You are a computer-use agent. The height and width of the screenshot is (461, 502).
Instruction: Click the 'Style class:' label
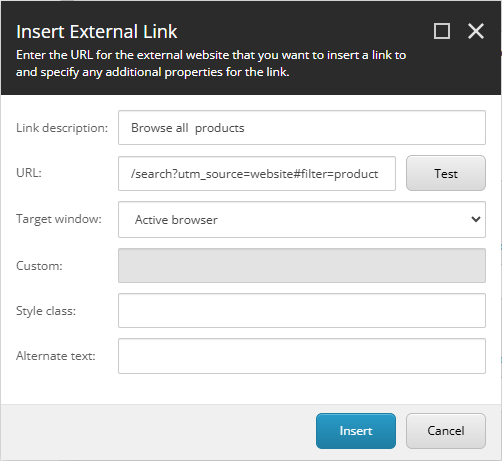[46, 311]
